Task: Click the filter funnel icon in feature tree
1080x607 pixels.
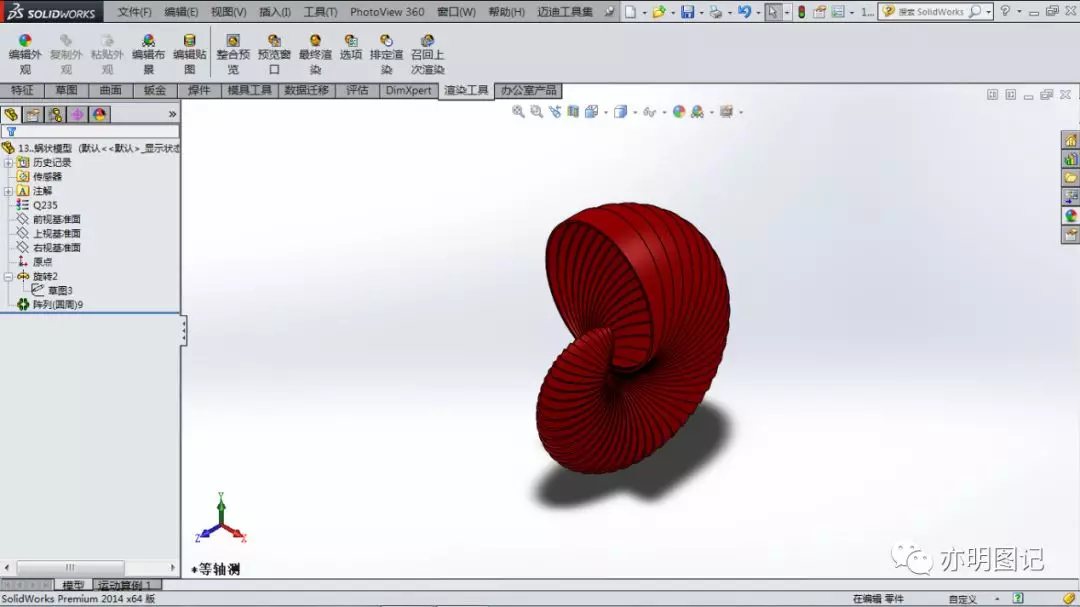Action: click(x=11, y=132)
